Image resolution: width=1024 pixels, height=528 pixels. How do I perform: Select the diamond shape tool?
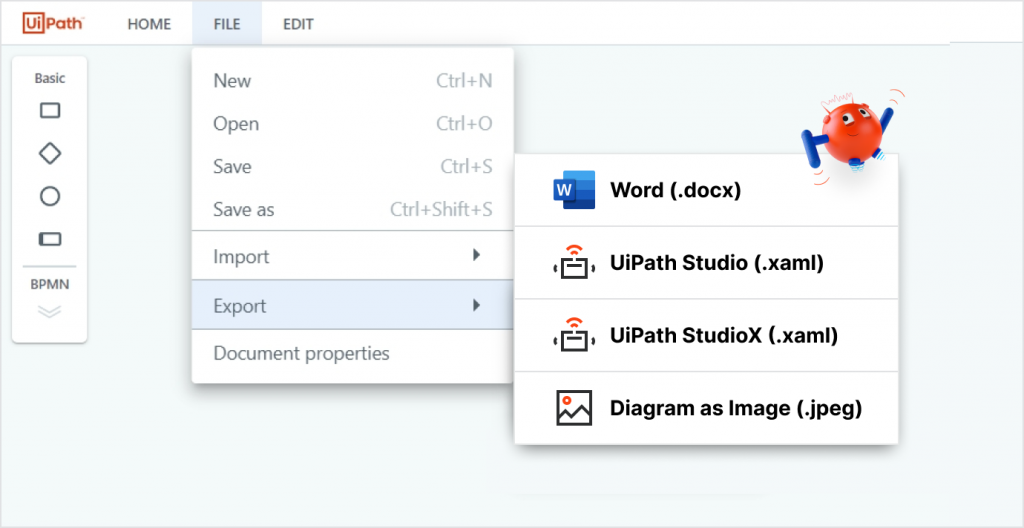(x=50, y=154)
